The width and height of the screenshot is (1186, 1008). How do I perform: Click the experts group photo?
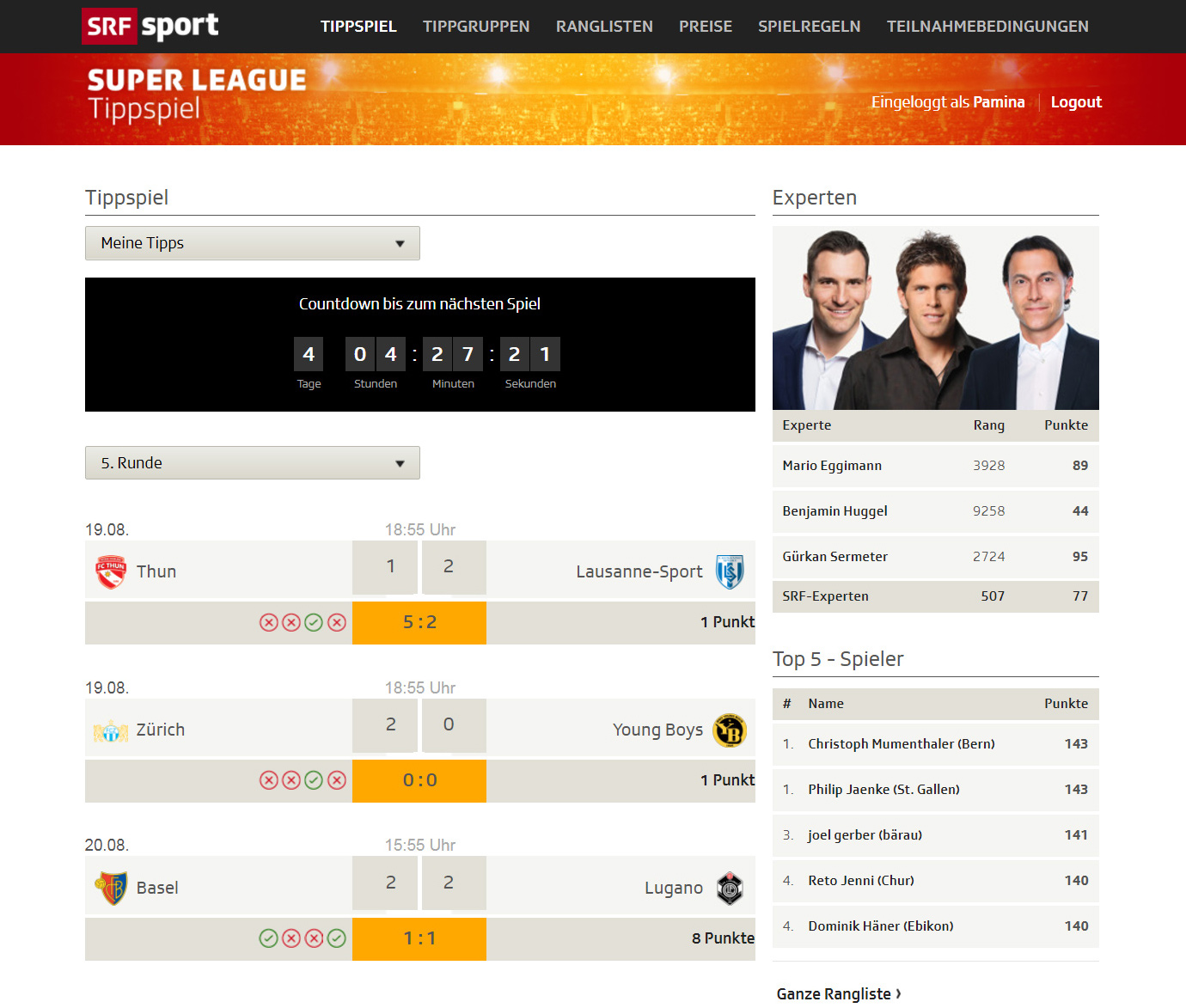pyautogui.click(x=936, y=318)
